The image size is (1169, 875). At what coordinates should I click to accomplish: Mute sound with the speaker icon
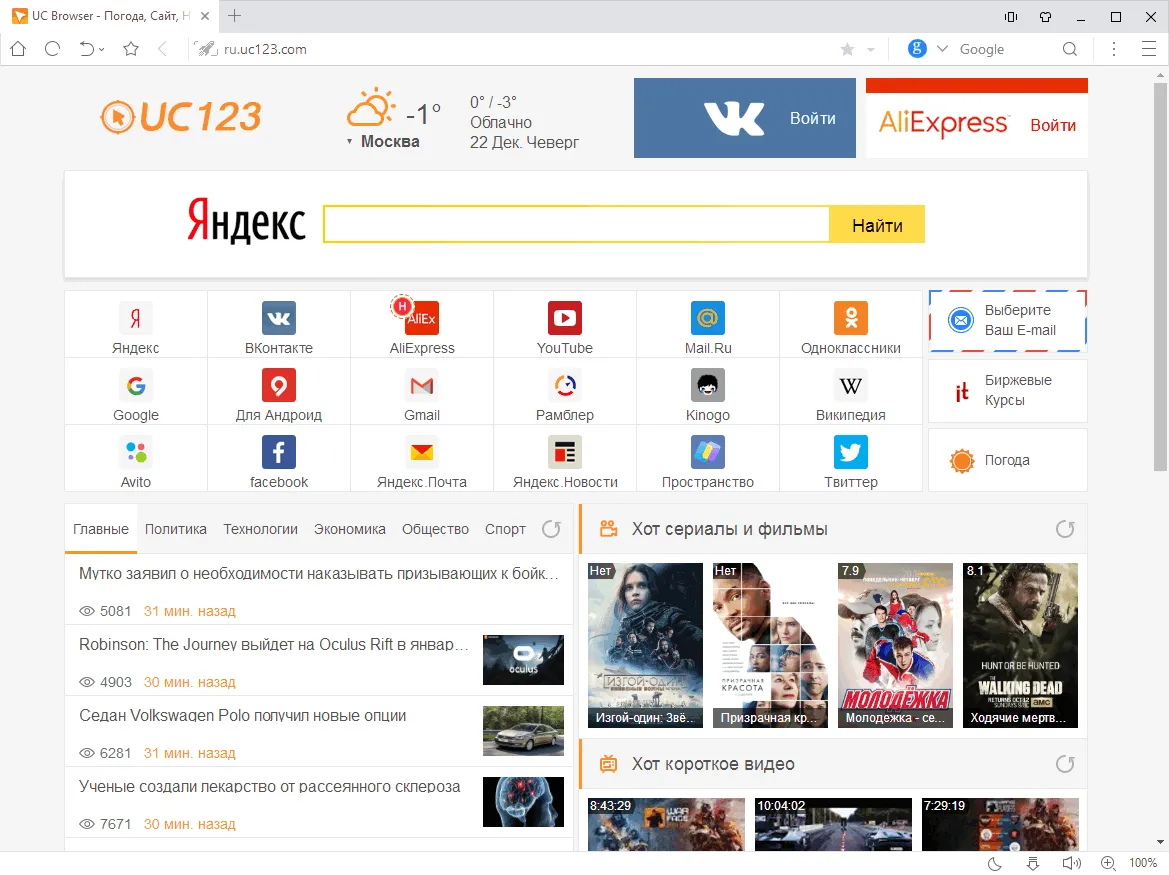tap(1071, 863)
